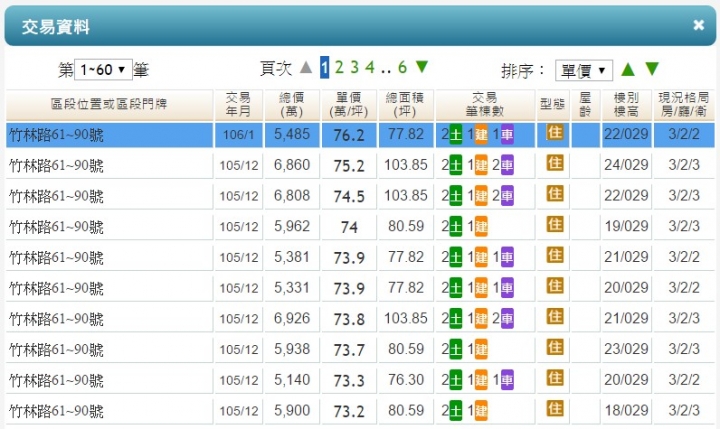The height and width of the screenshot is (429, 720).
Task: Click the 樓別樓高 column header
Action: 626,104
